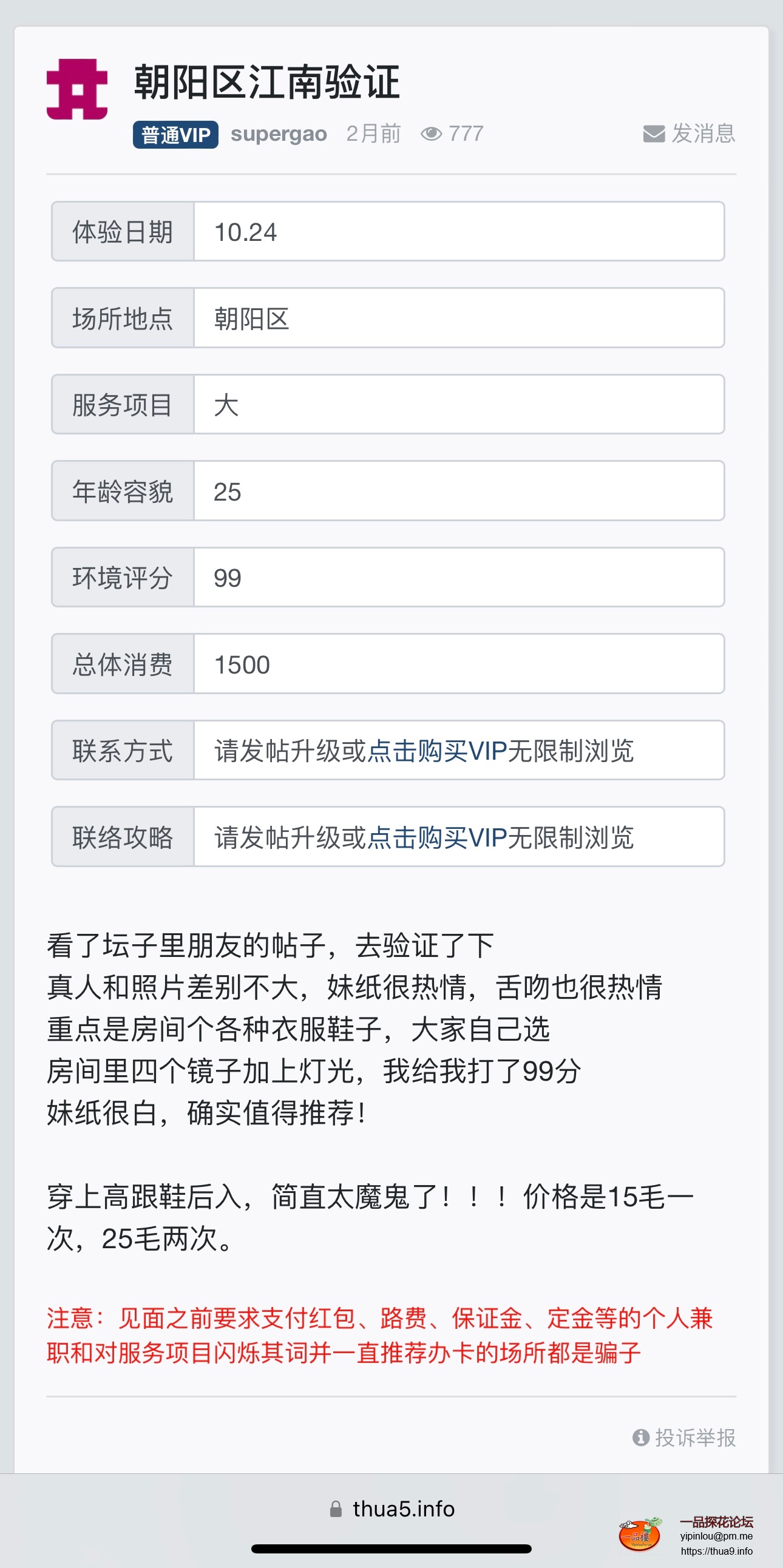Tap the 投诉举报 report link
This screenshot has width=783, height=1568.
(x=695, y=1437)
